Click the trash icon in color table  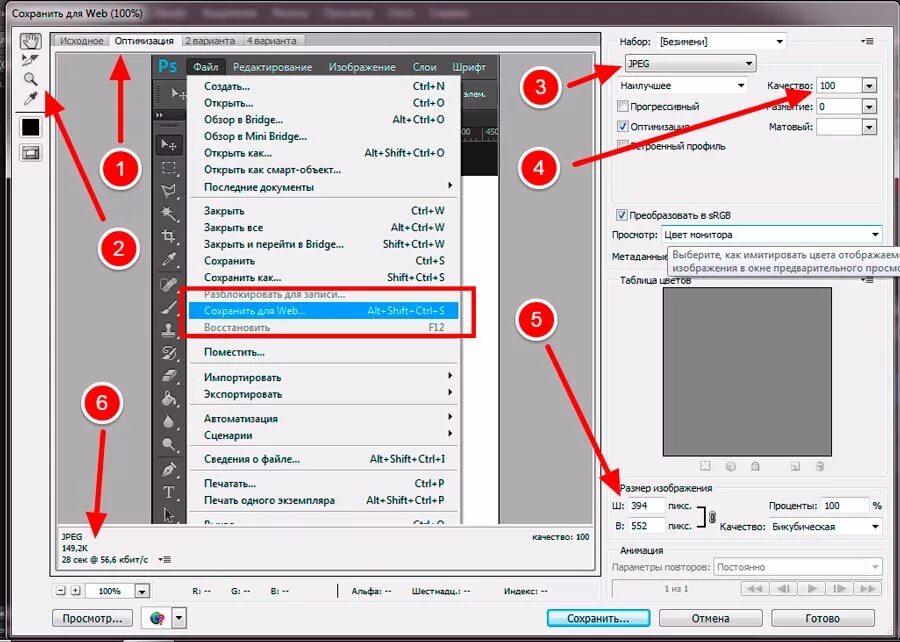(820, 466)
